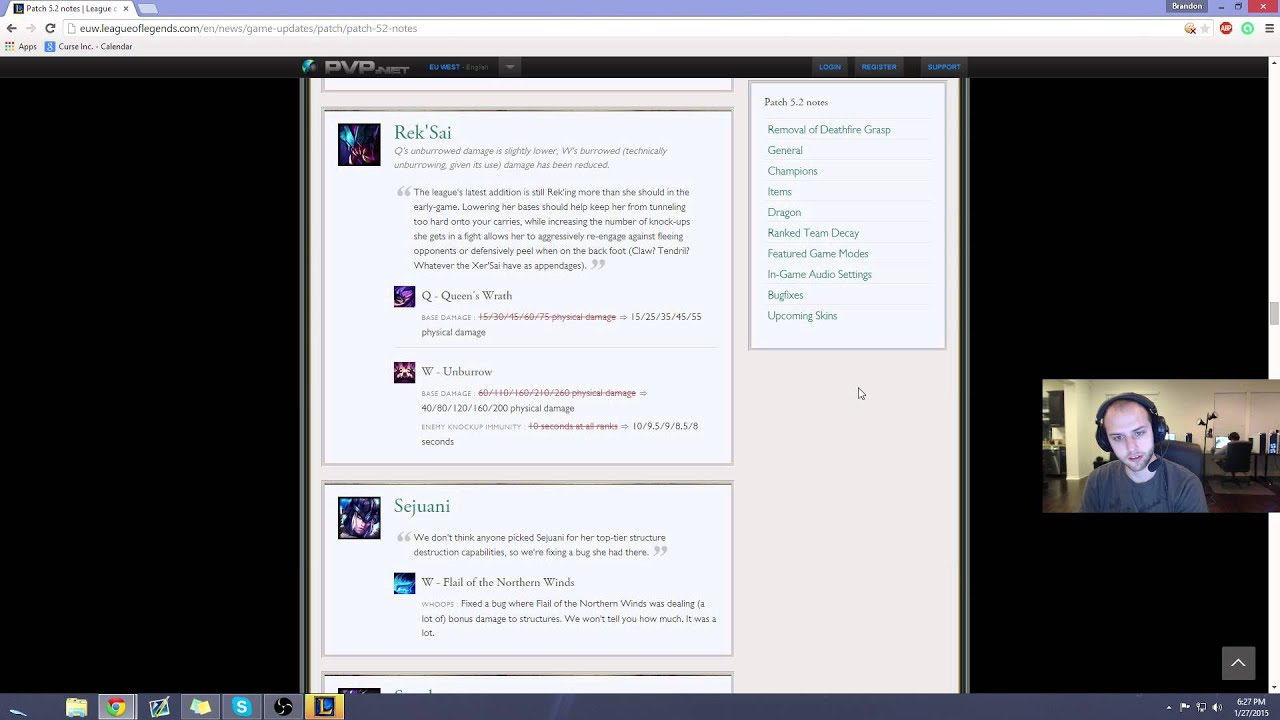Click the Rek'Sai heading
The width and height of the screenshot is (1280, 720).
coord(422,133)
